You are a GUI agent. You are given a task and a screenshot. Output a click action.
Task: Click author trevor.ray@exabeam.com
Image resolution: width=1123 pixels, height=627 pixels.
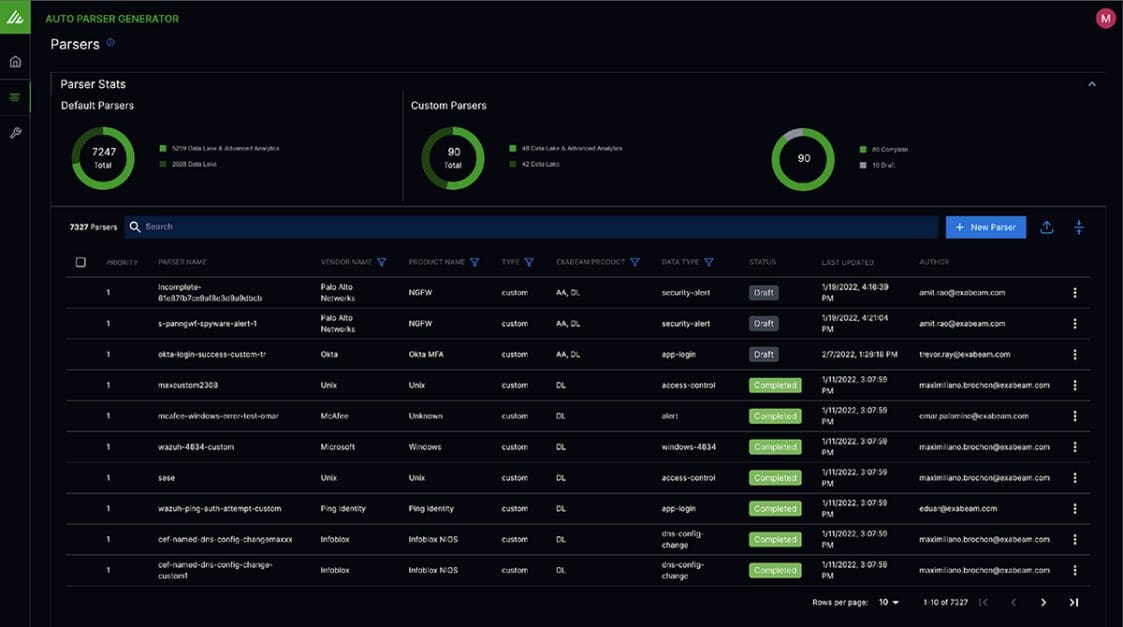(x=964, y=355)
